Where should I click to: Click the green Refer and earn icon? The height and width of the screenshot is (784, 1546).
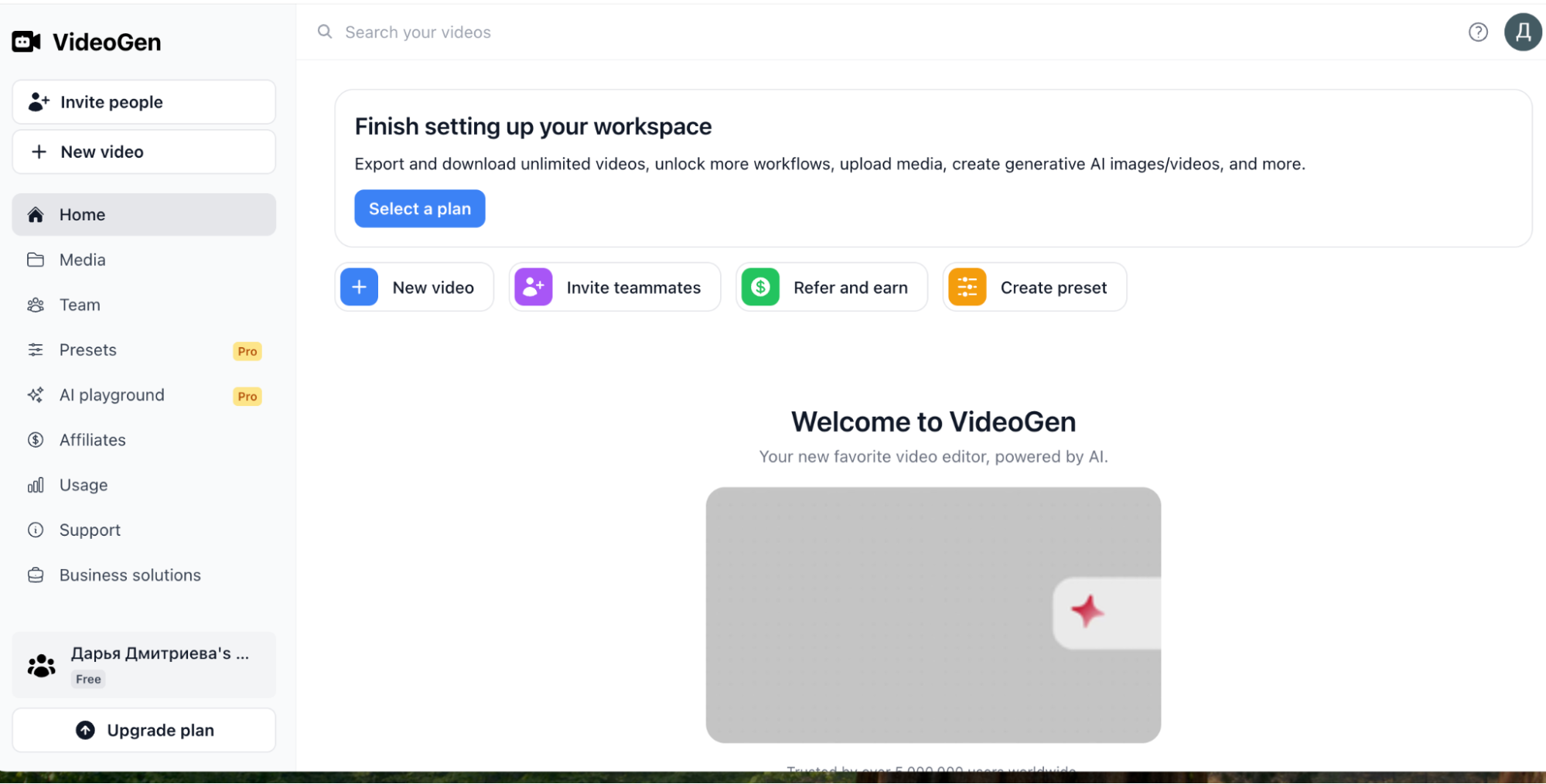pos(760,288)
